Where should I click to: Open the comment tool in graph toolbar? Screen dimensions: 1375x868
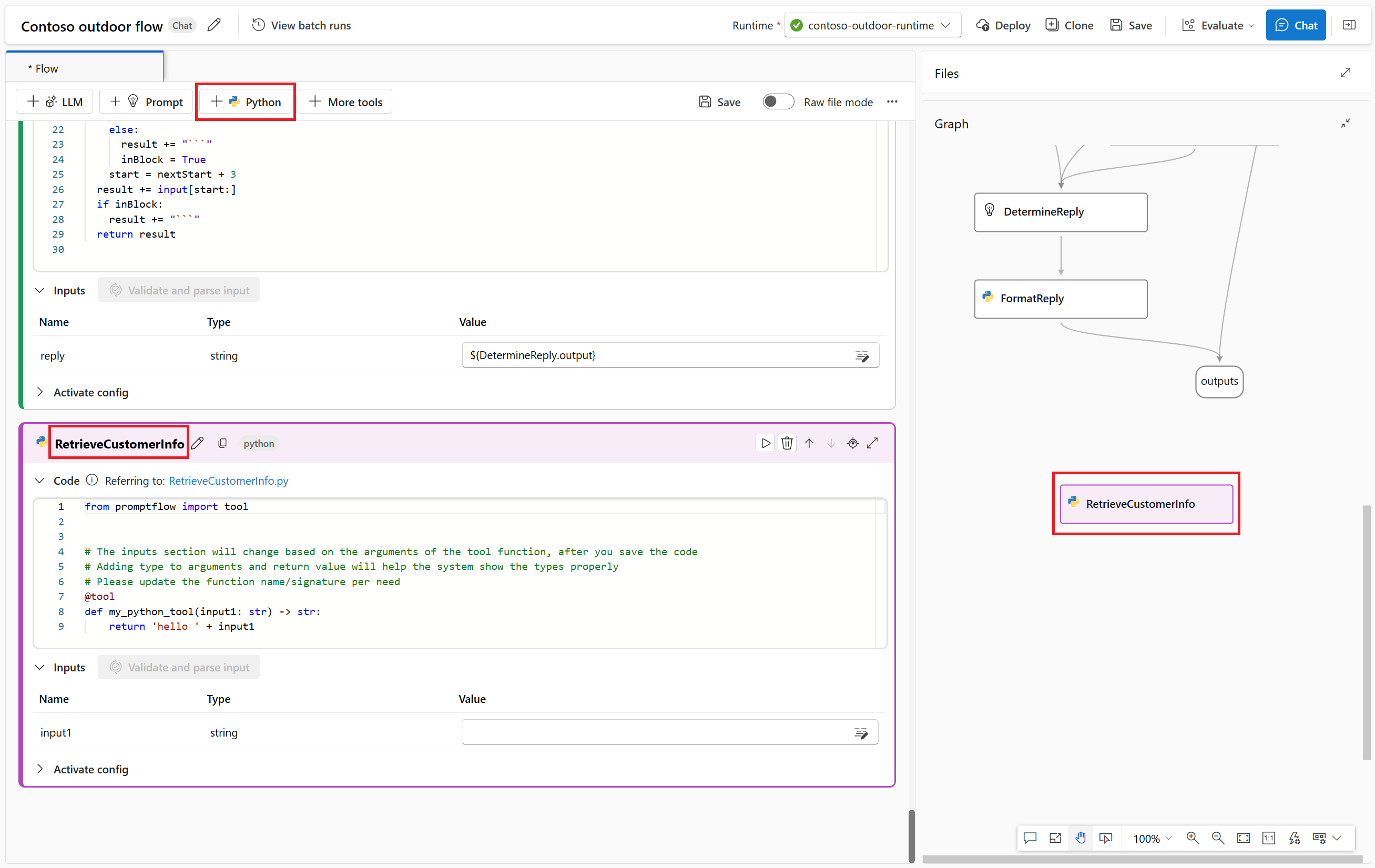[x=1030, y=838]
